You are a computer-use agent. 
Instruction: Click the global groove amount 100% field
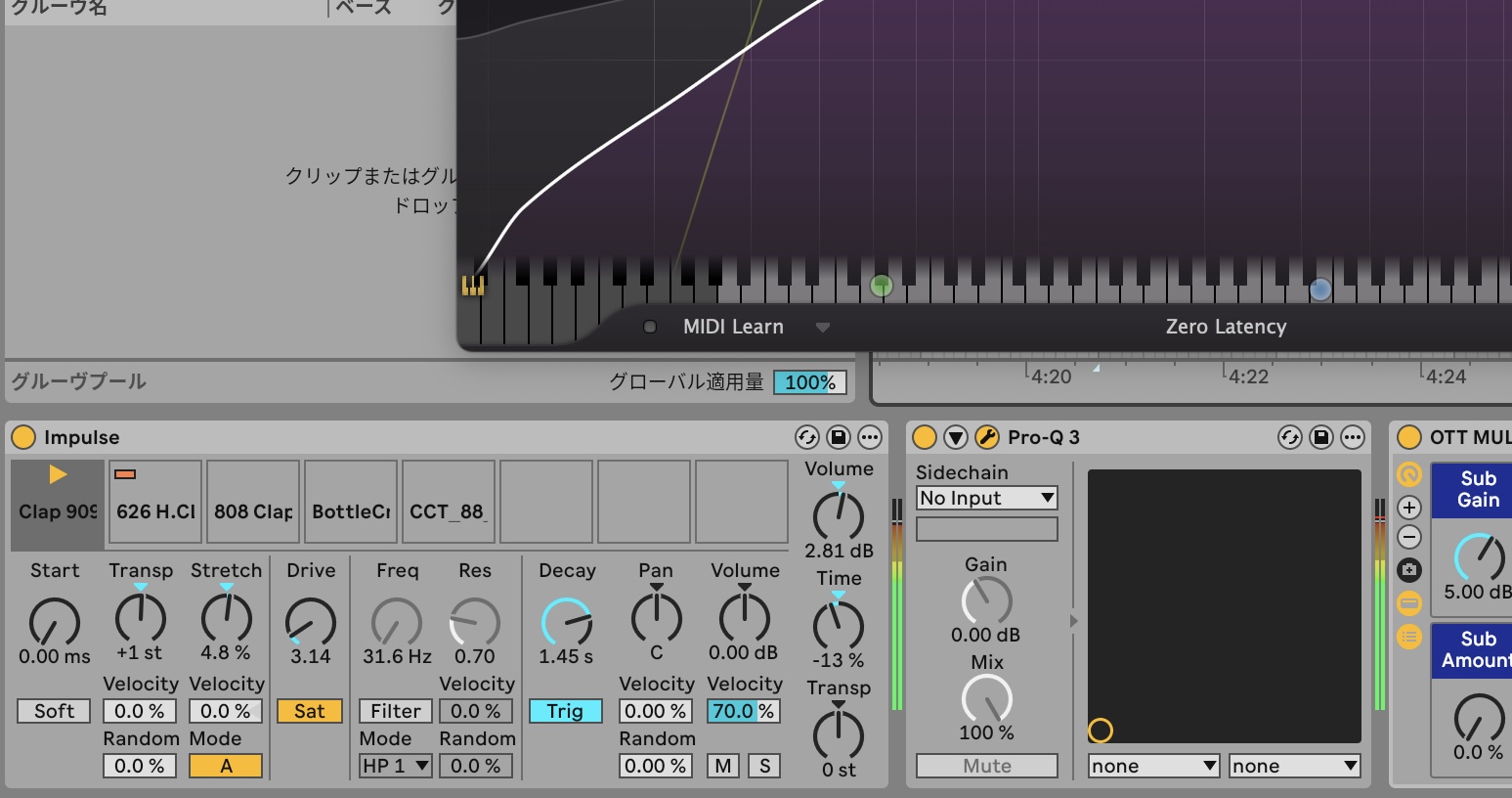(x=809, y=382)
